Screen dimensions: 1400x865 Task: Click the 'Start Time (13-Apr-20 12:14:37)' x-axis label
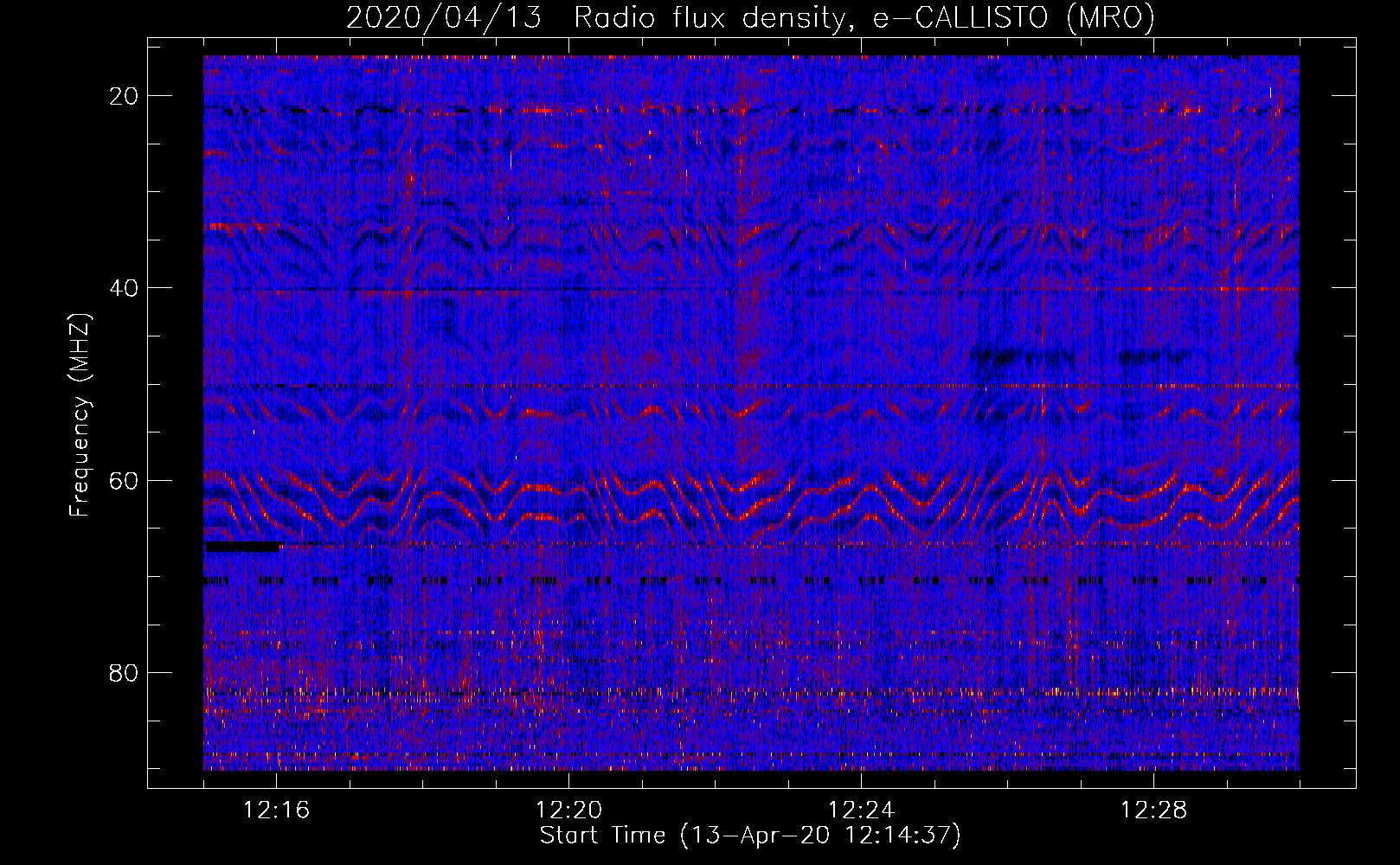point(750,836)
